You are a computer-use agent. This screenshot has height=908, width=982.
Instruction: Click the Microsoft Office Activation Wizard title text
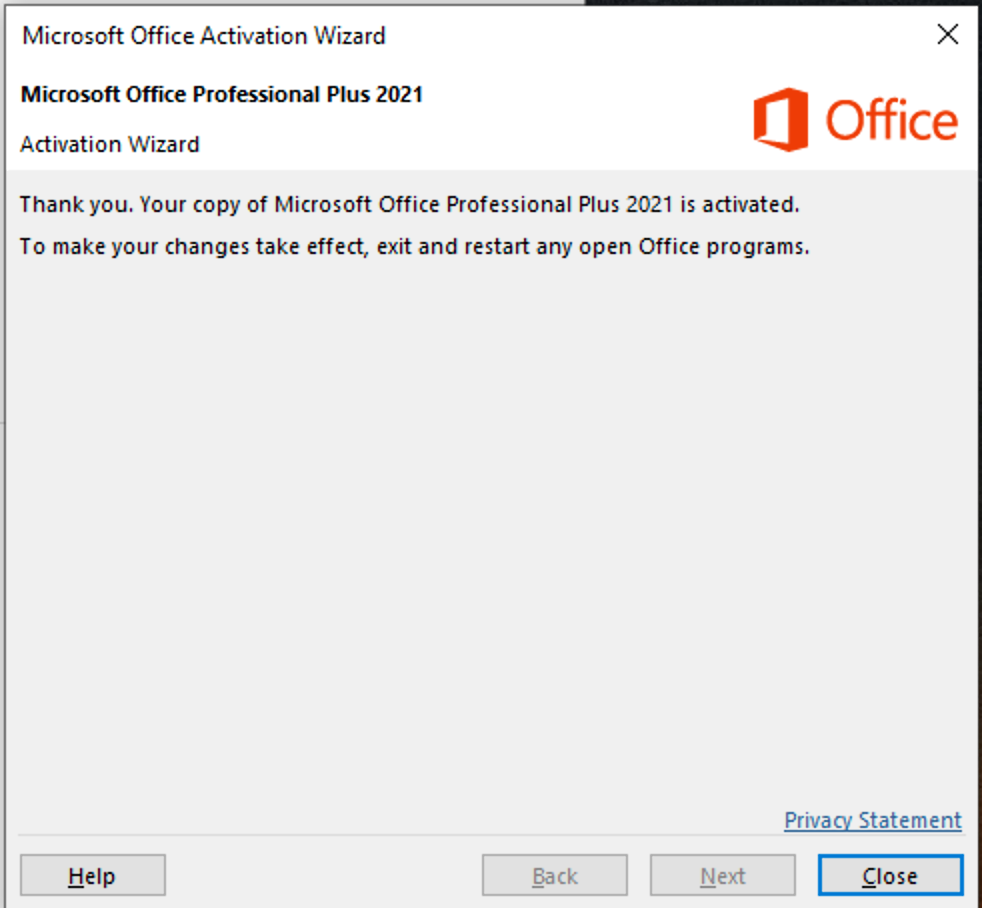click(x=204, y=36)
